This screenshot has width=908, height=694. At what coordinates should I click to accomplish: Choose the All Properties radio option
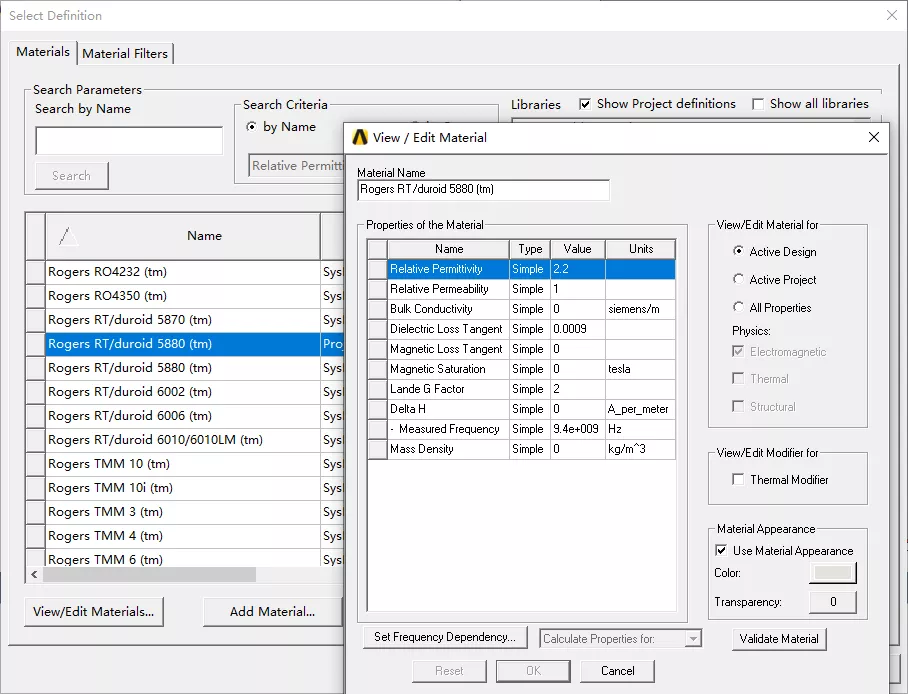(x=738, y=307)
